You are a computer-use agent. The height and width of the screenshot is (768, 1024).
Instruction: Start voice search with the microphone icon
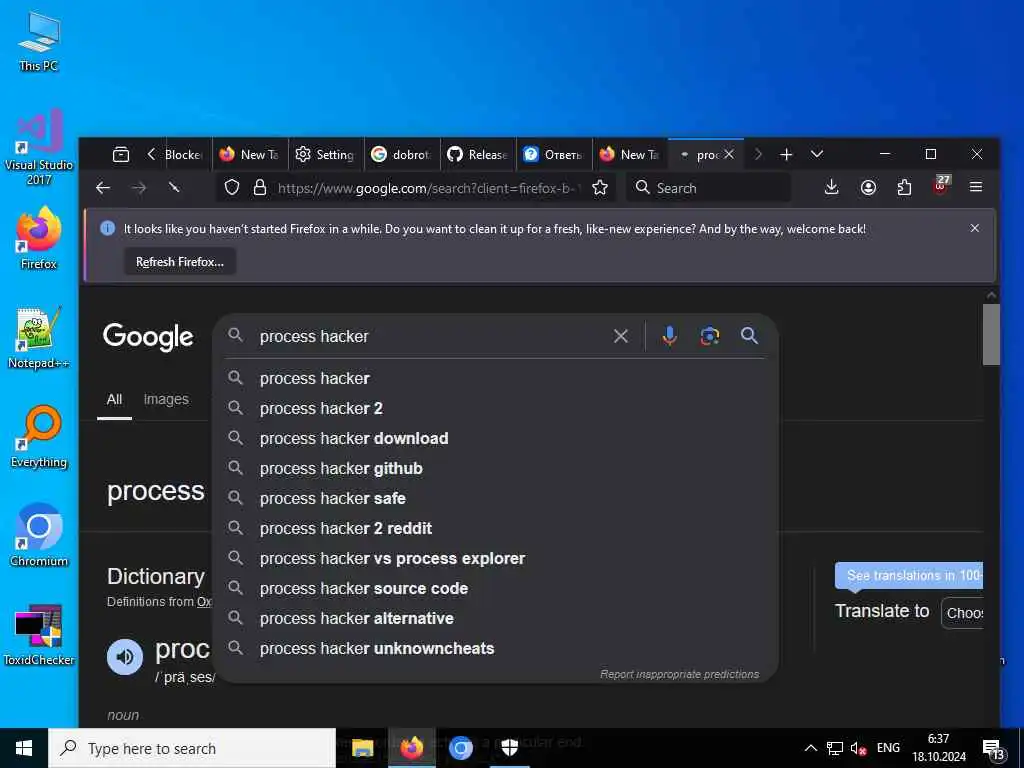click(x=669, y=336)
